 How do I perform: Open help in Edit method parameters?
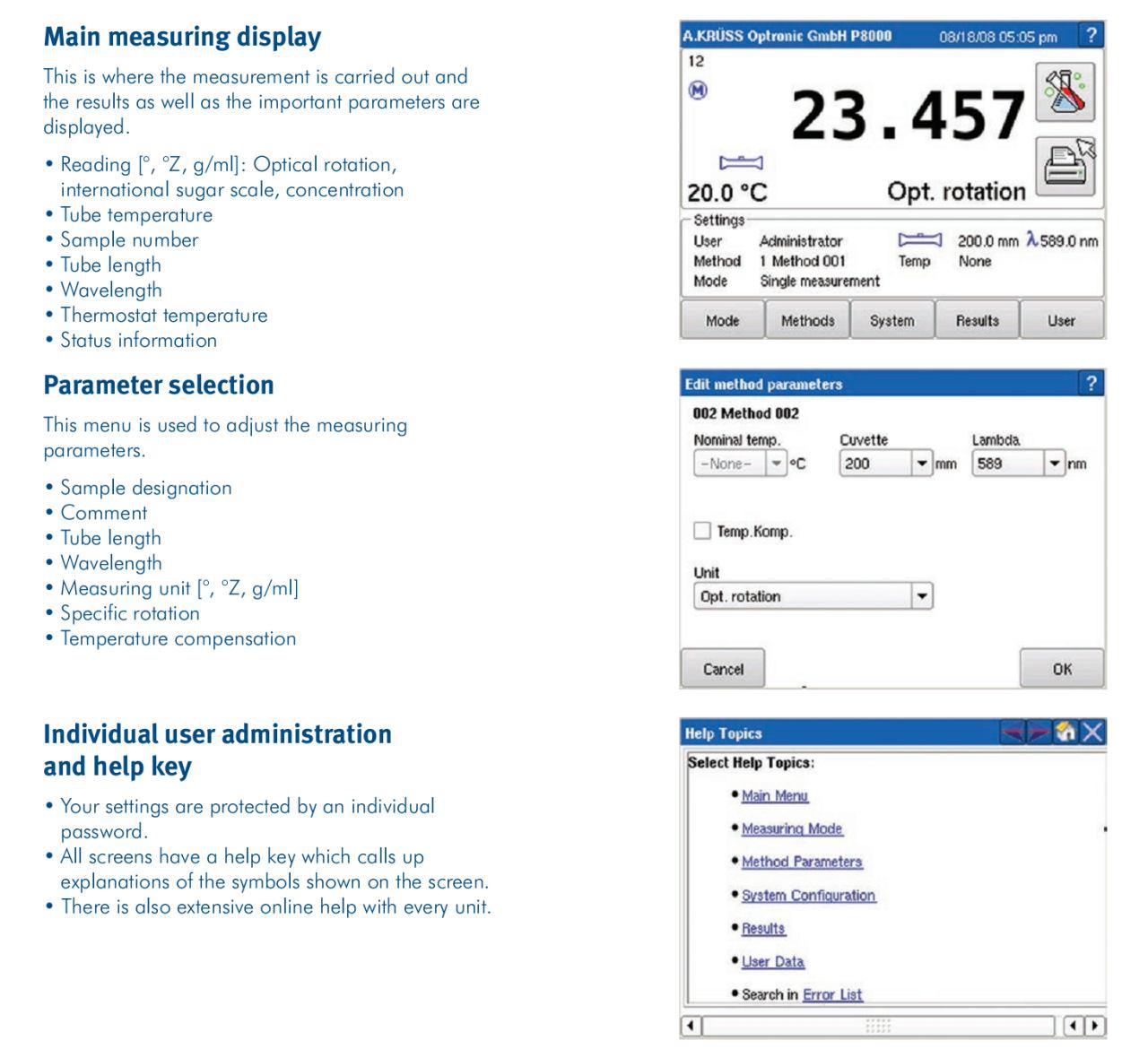click(1091, 384)
